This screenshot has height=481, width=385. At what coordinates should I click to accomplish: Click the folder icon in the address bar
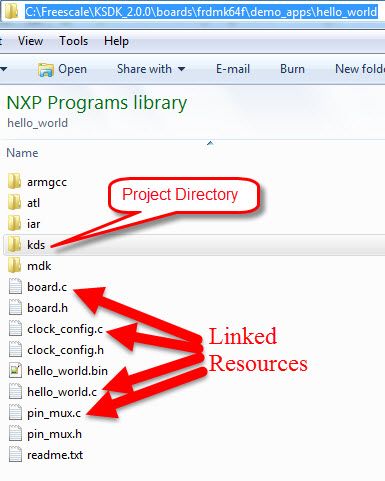[11, 12]
